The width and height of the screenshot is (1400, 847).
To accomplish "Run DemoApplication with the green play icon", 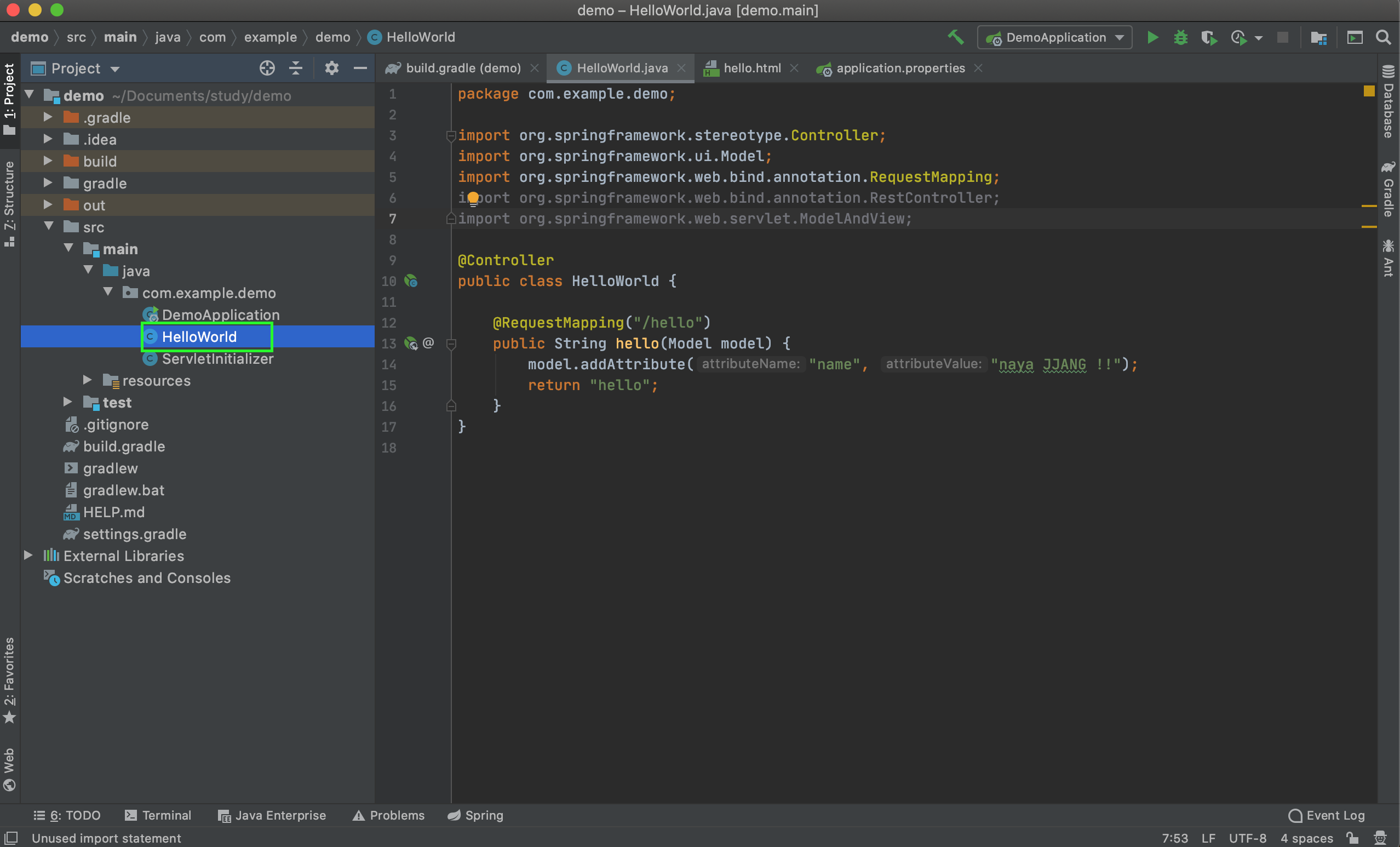I will click(x=1152, y=37).
